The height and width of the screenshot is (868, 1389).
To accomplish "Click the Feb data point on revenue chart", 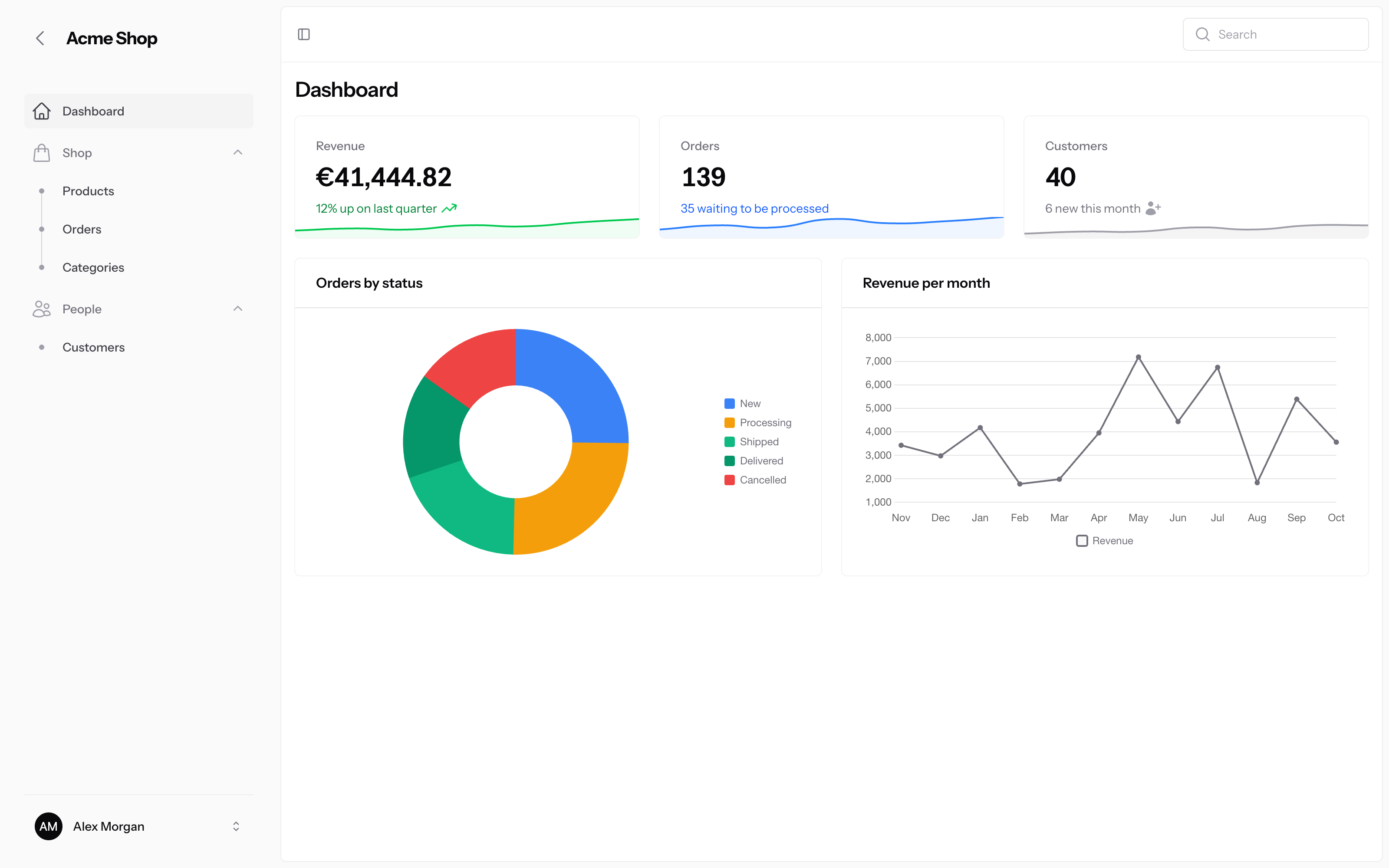I will pos(1020,484).
